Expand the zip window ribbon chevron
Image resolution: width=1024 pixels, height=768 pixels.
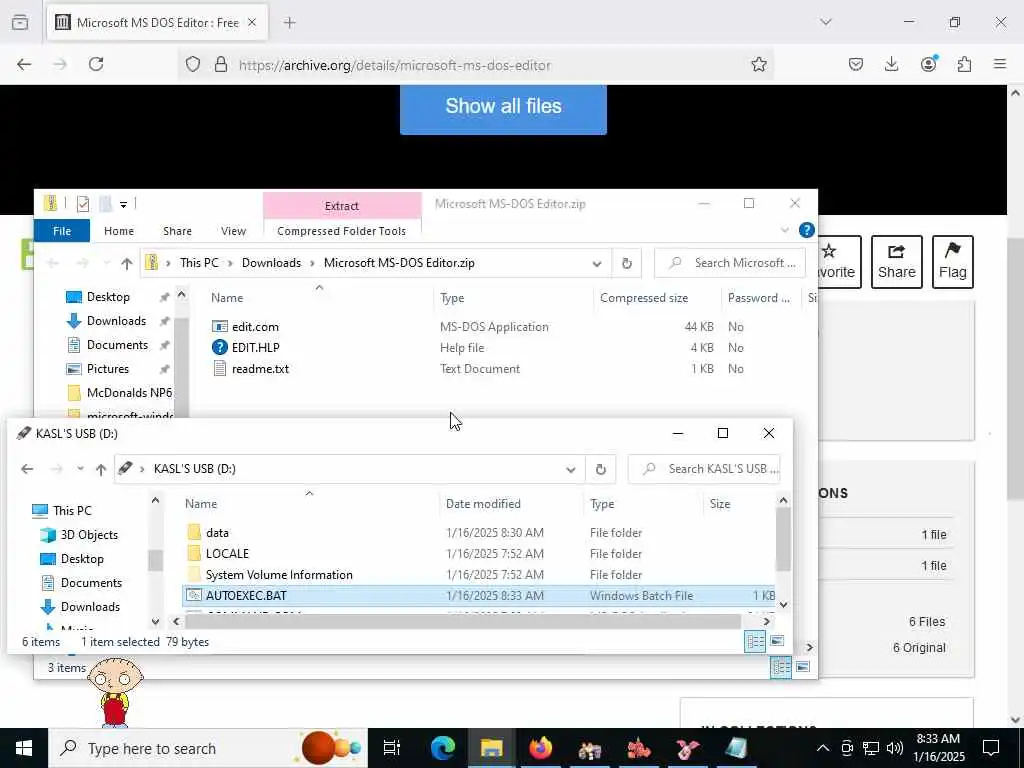pyautogui.click(x=784, y=230)
